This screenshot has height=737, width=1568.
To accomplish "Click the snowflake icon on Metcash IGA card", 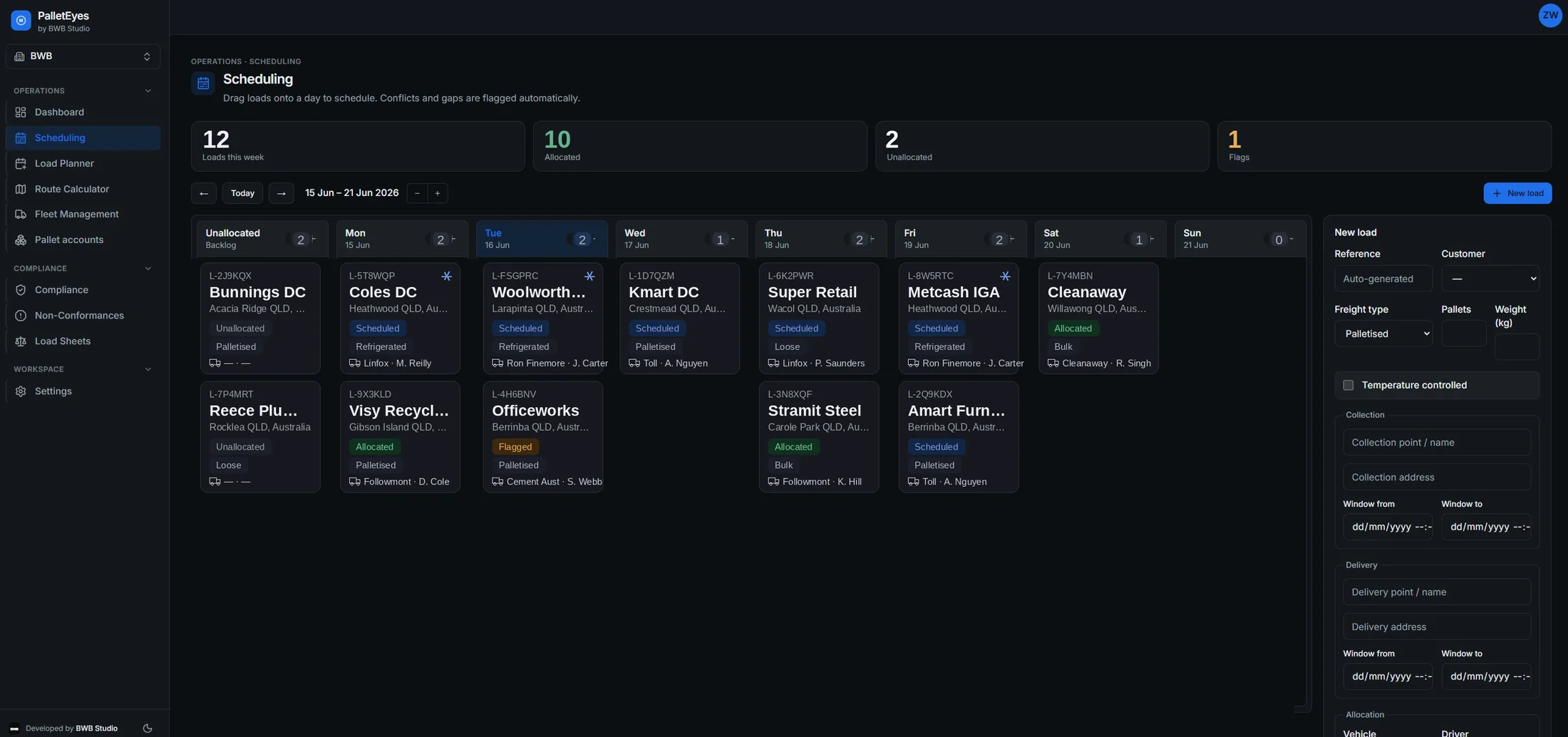I will (x=1005, y=276).
